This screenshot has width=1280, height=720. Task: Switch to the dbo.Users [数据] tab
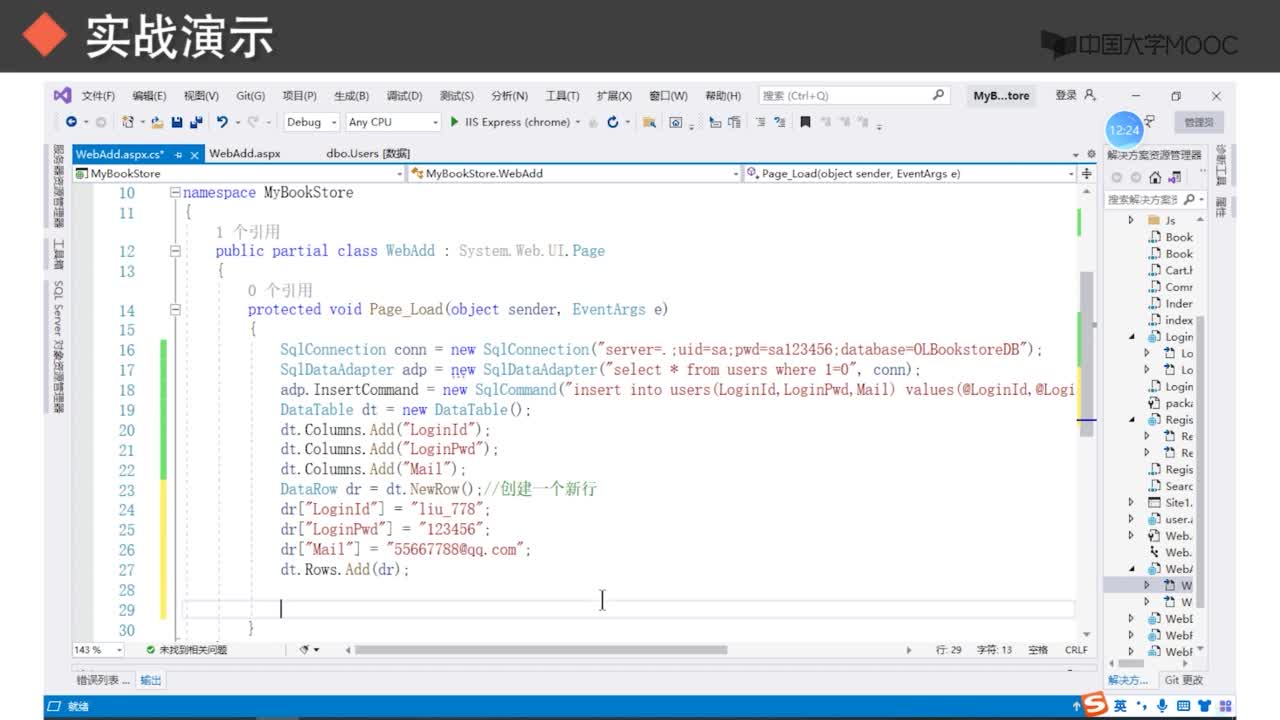(367, 154)
